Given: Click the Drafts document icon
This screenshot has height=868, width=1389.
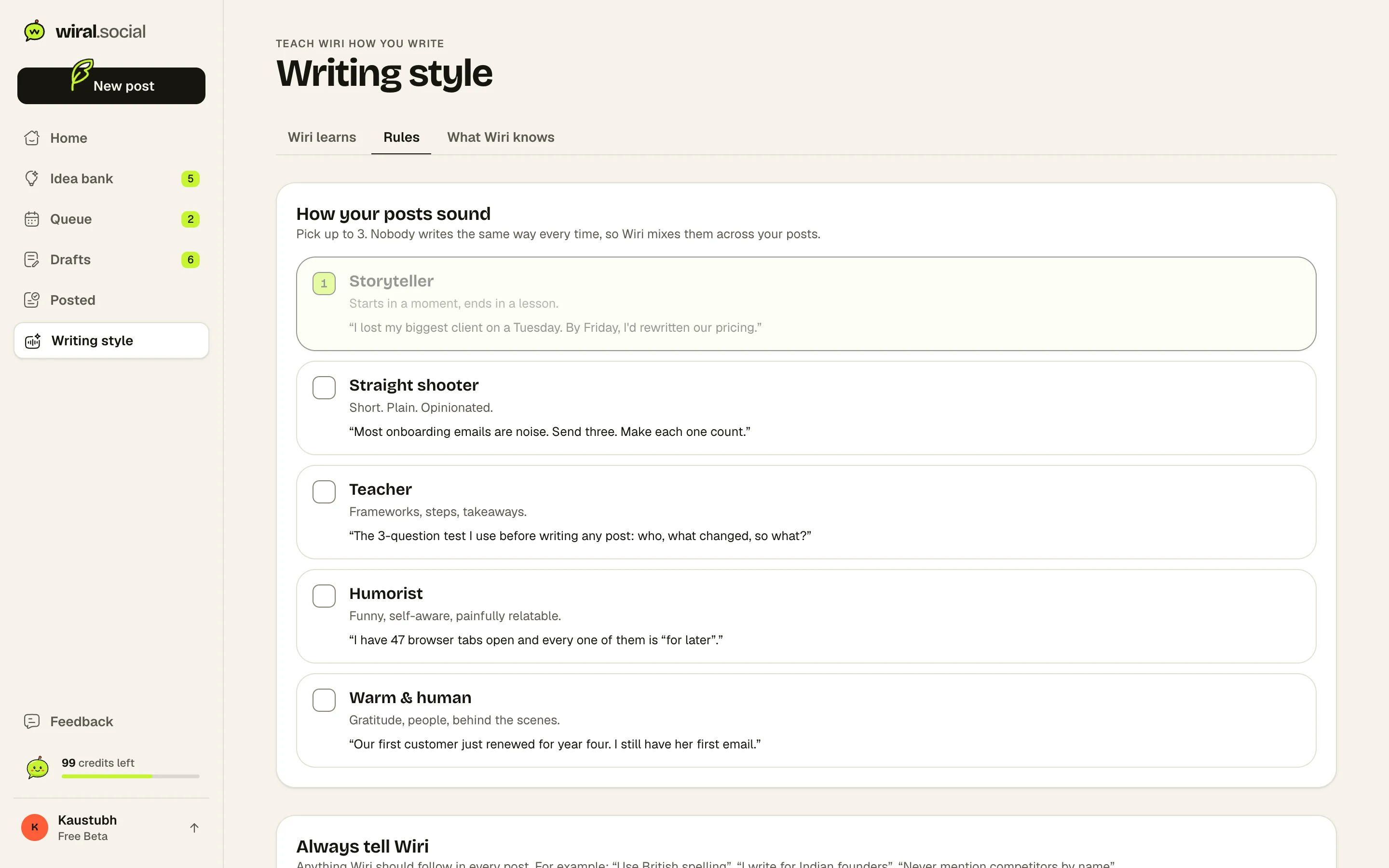Looking at the screenshot, I should [32, 259].
